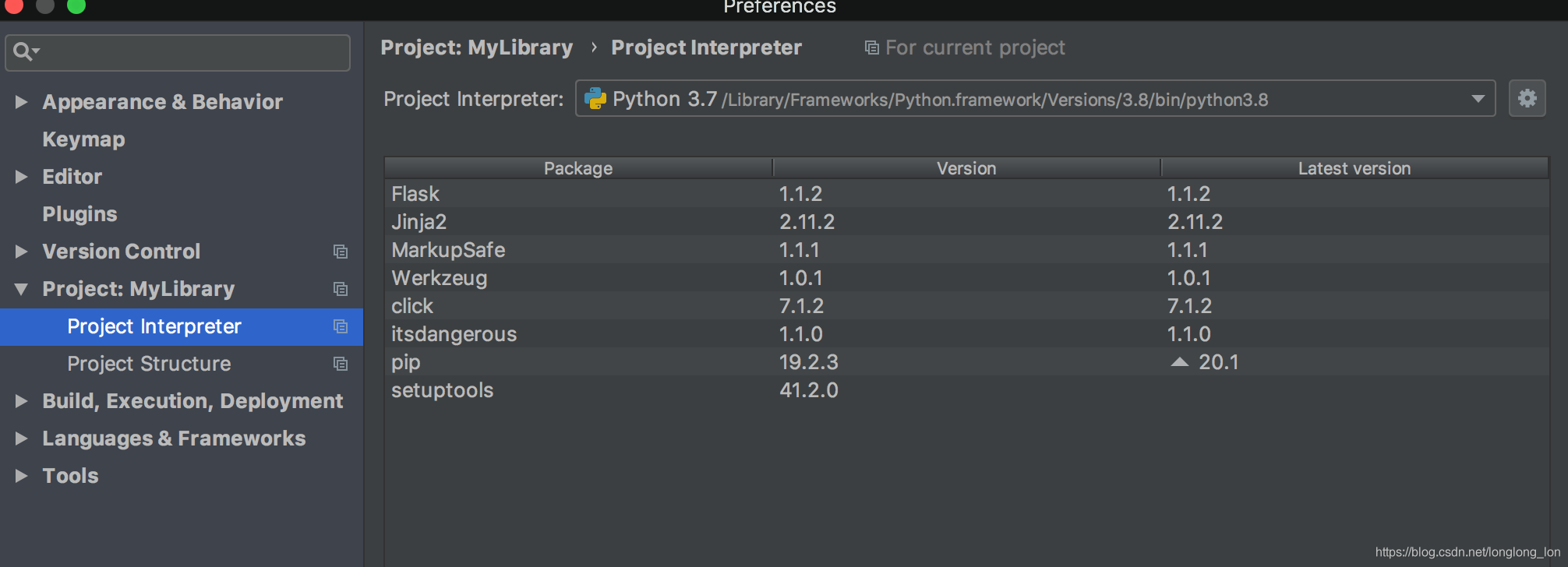Expand the Tools section
Image resolution: width=1568 pixels, height=567 pixels.
tap(21, 476)
